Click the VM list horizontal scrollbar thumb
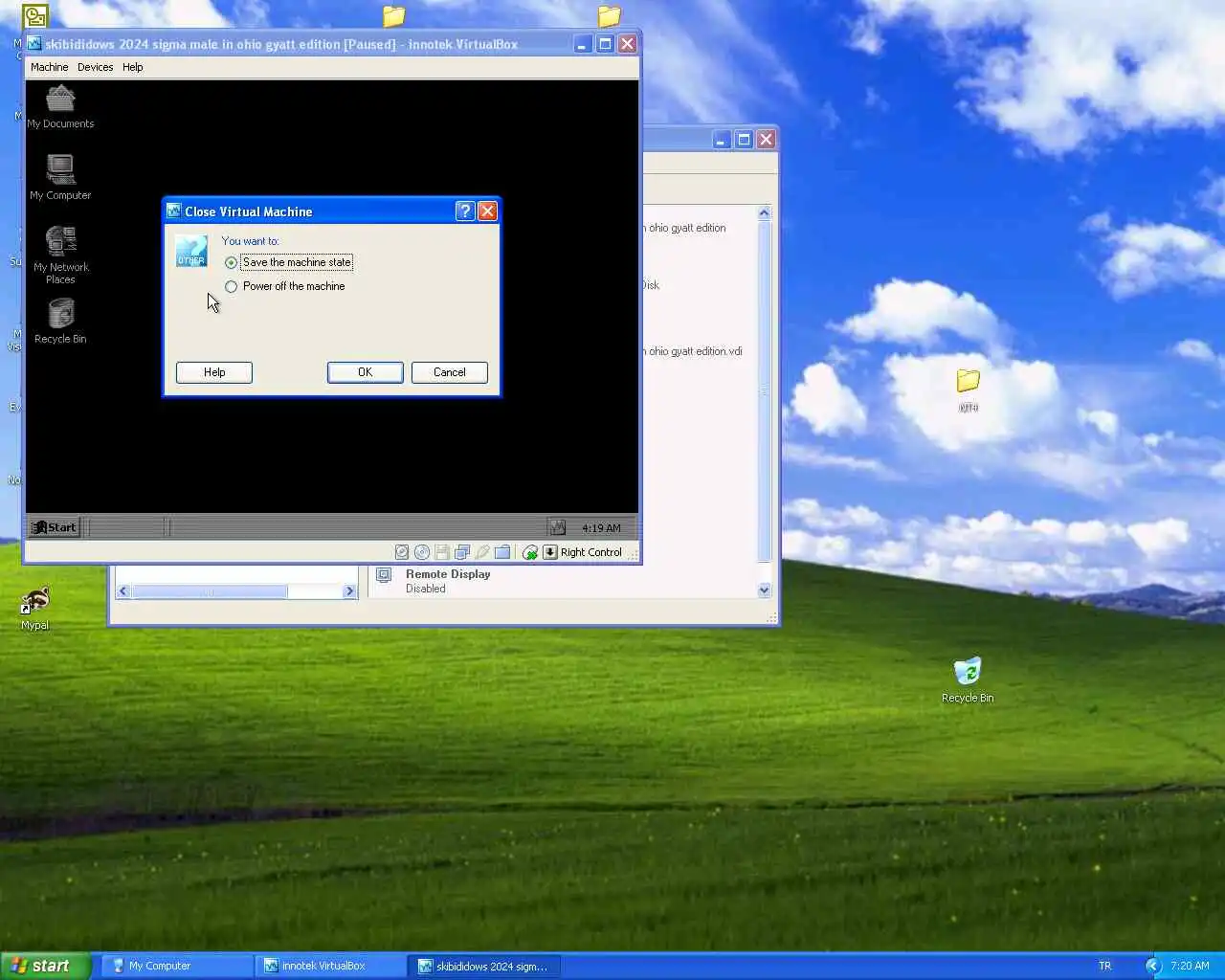 (209, 591)
